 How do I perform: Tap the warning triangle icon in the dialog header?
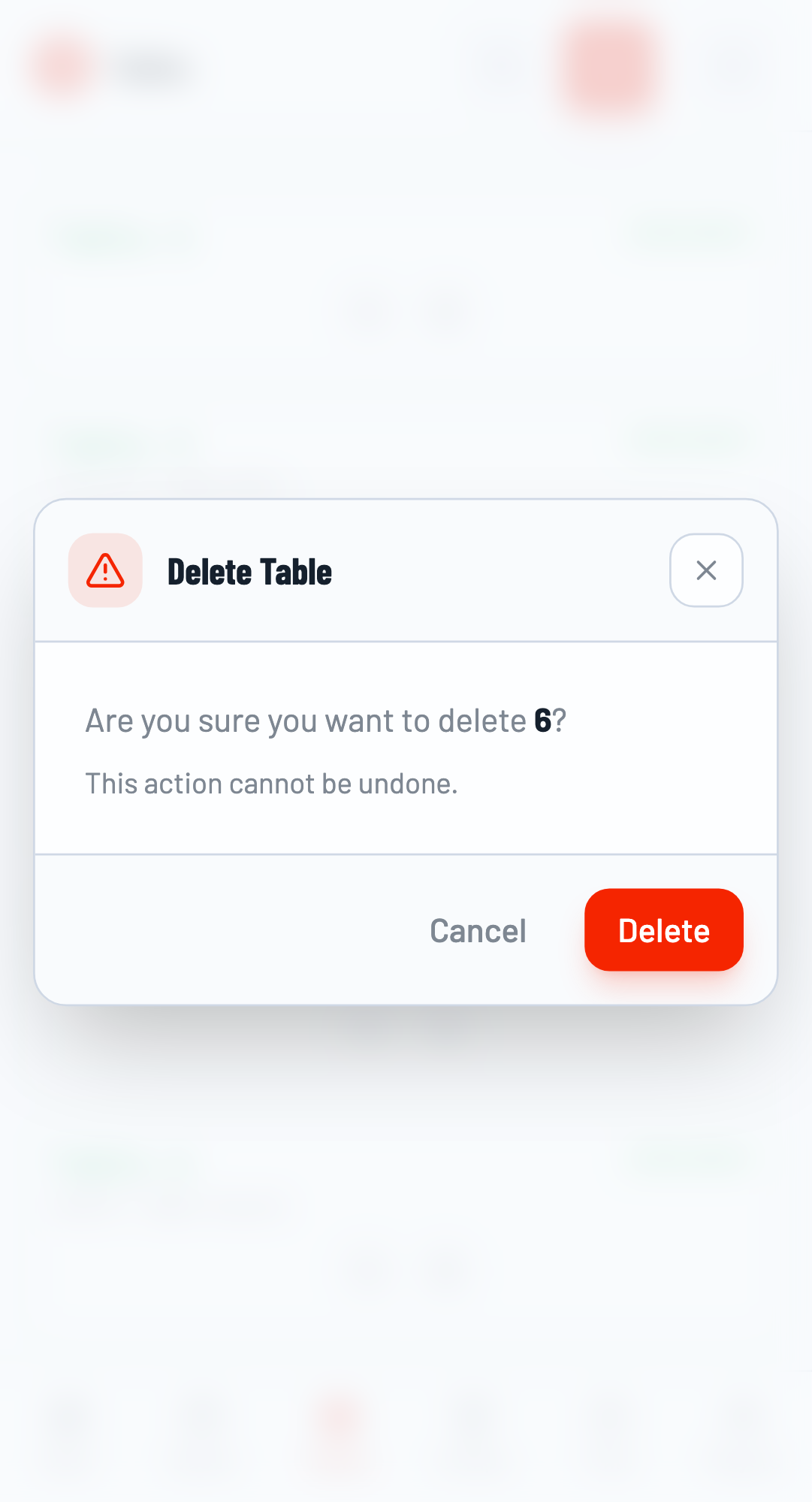[104, 571]
